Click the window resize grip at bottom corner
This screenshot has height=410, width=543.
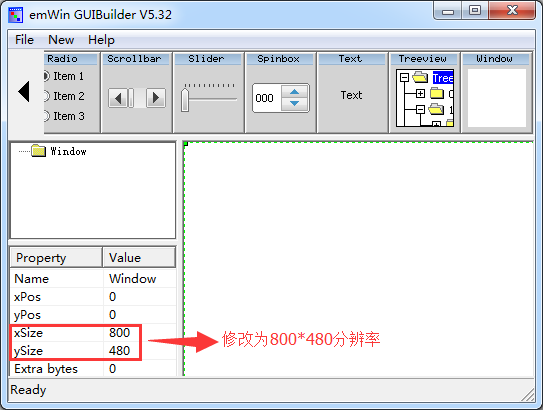pyautogui.click(x=528, y=395)
